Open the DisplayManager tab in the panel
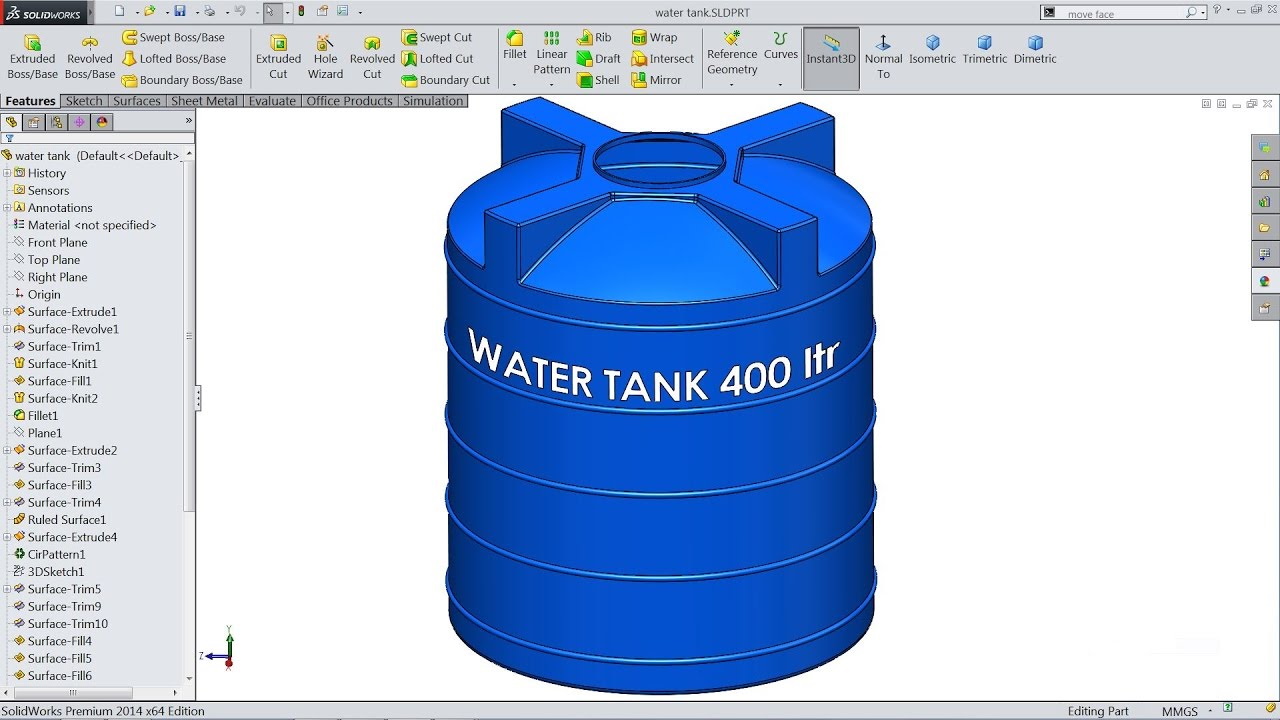This screenshot has width=1280, height=720. coord(101,122)
